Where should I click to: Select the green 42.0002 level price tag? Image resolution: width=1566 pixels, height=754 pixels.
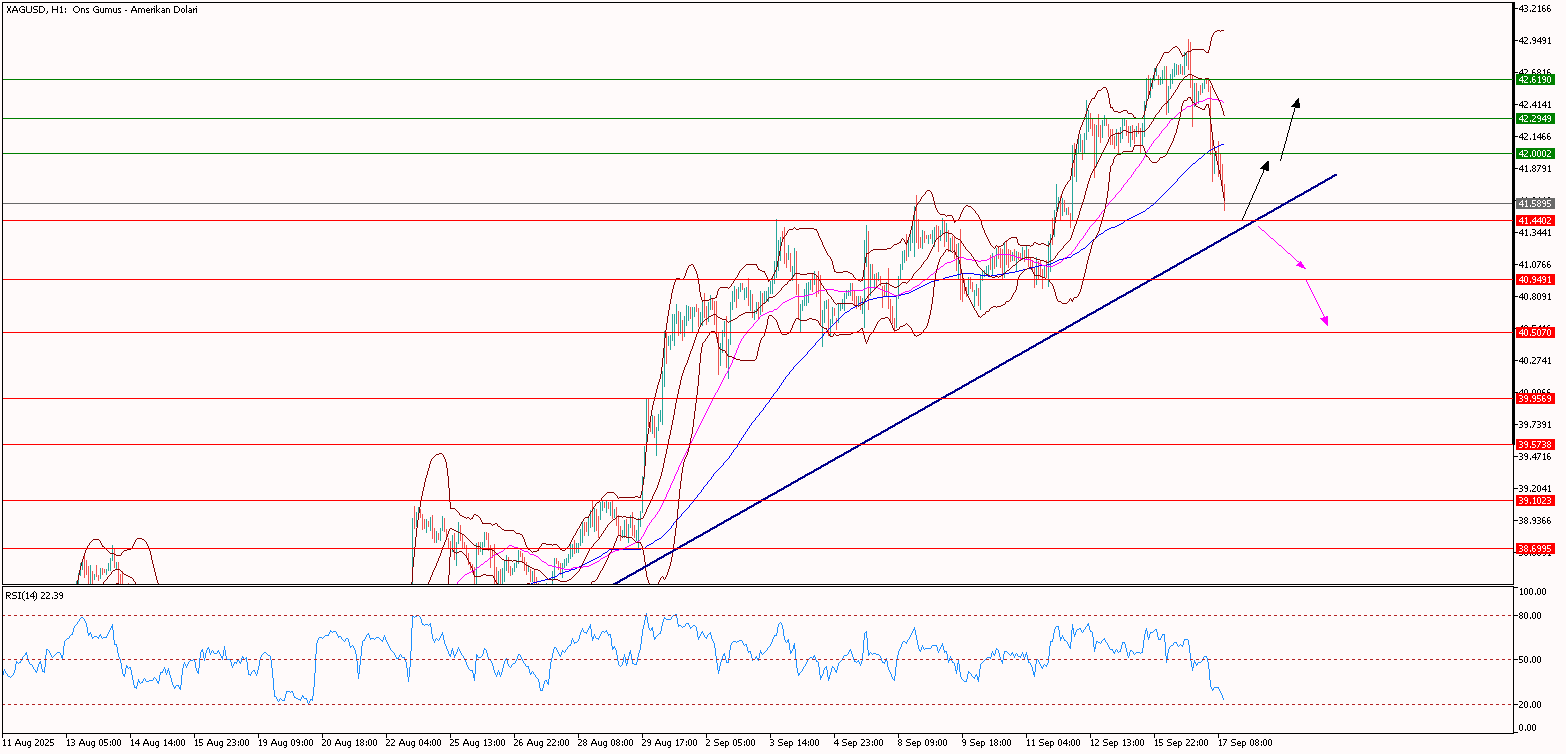tap(1534, 153)
